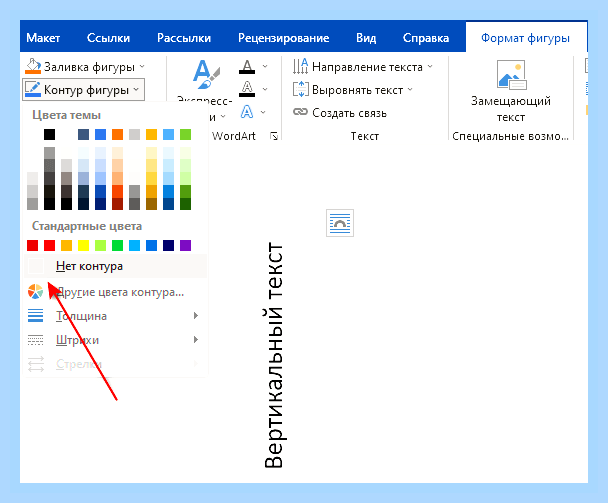
Task: Click the Create Link chain icon
Action: tap(300, 112)
